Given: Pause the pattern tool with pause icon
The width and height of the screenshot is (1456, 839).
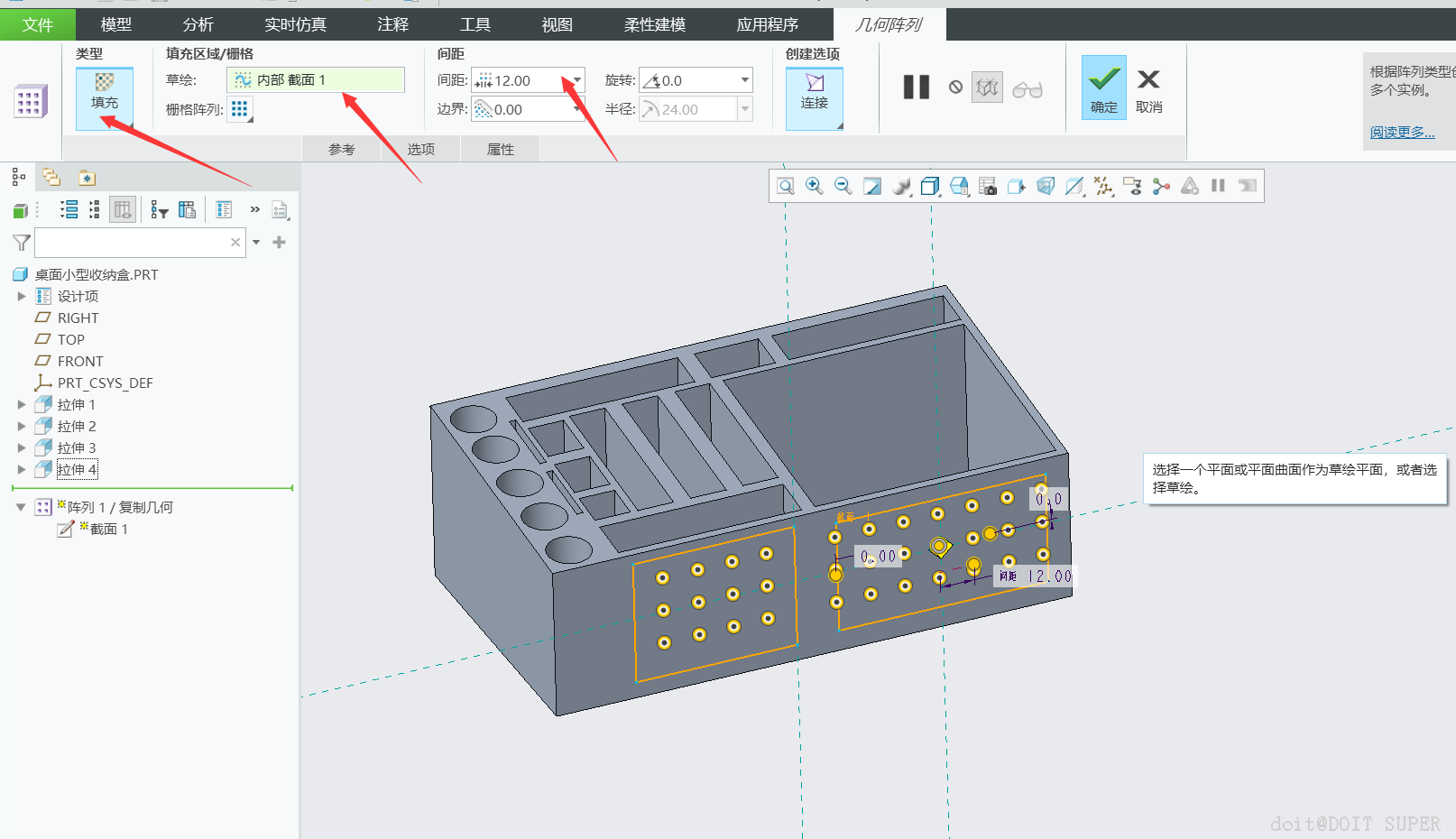Looking at the screenshot, I should coord(916,88).
